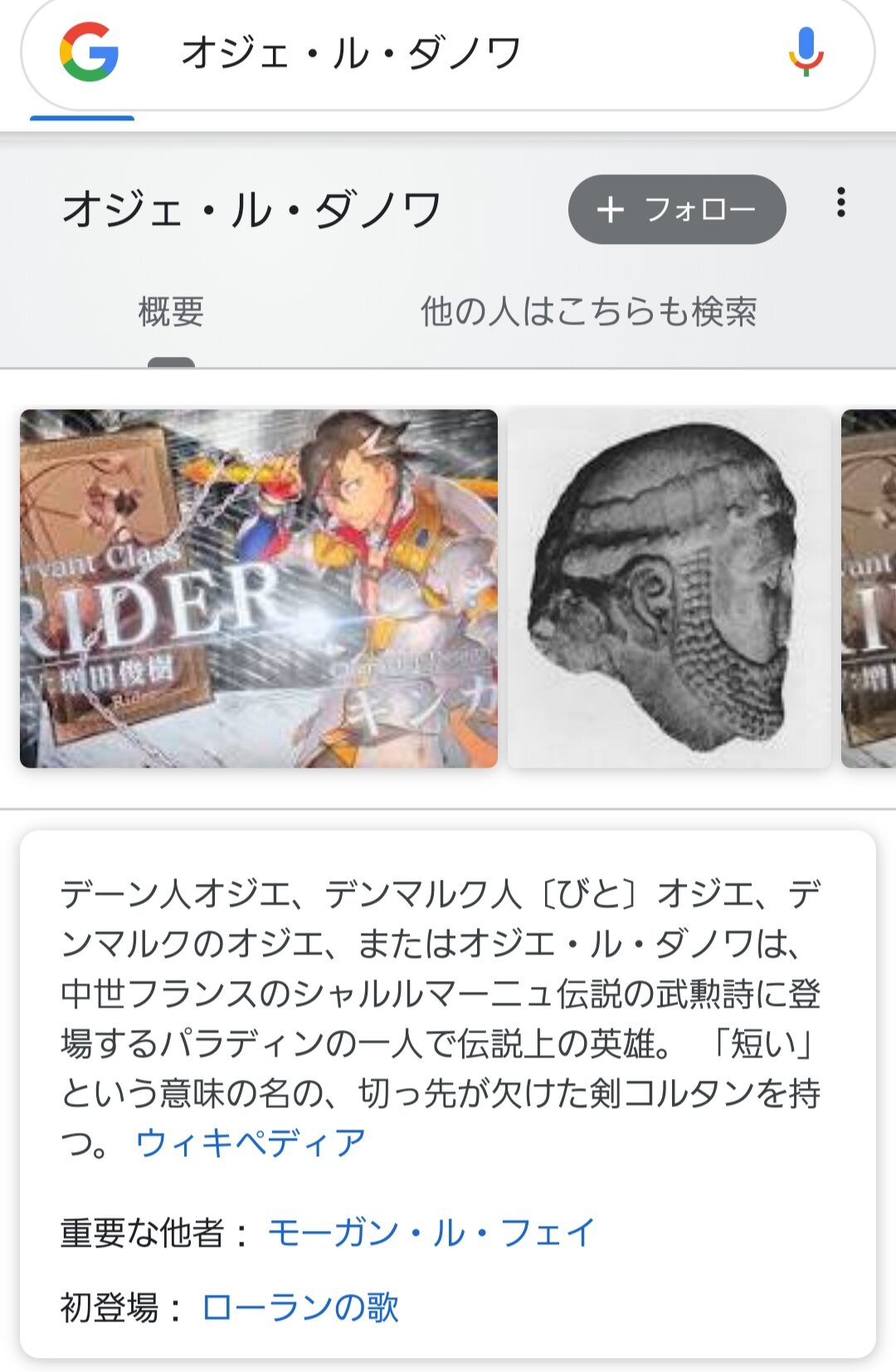Viewport: 896px width, 1372px height.
Task: Follow the モーガン・ル・フェイ link
Action: click(x=431, y=1233)
